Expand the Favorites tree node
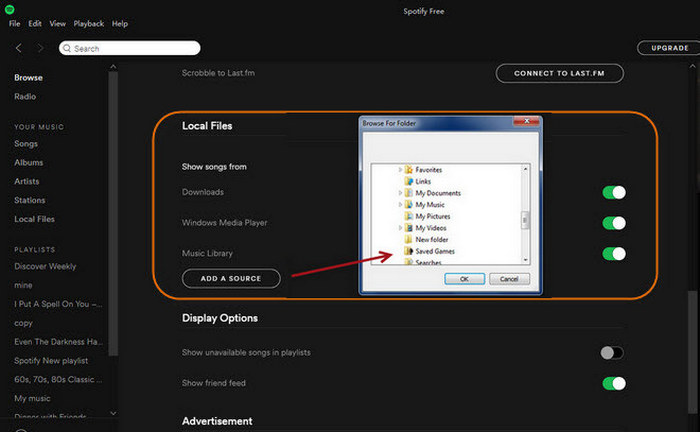 tap(400, 170)
